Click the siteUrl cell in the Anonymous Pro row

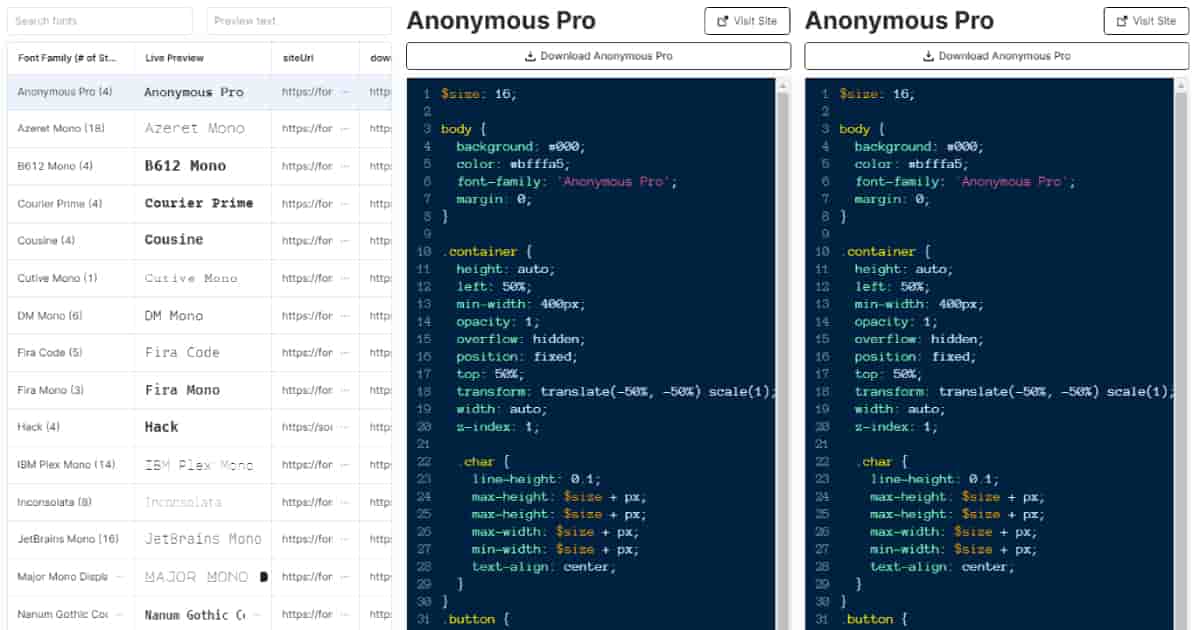315,92
